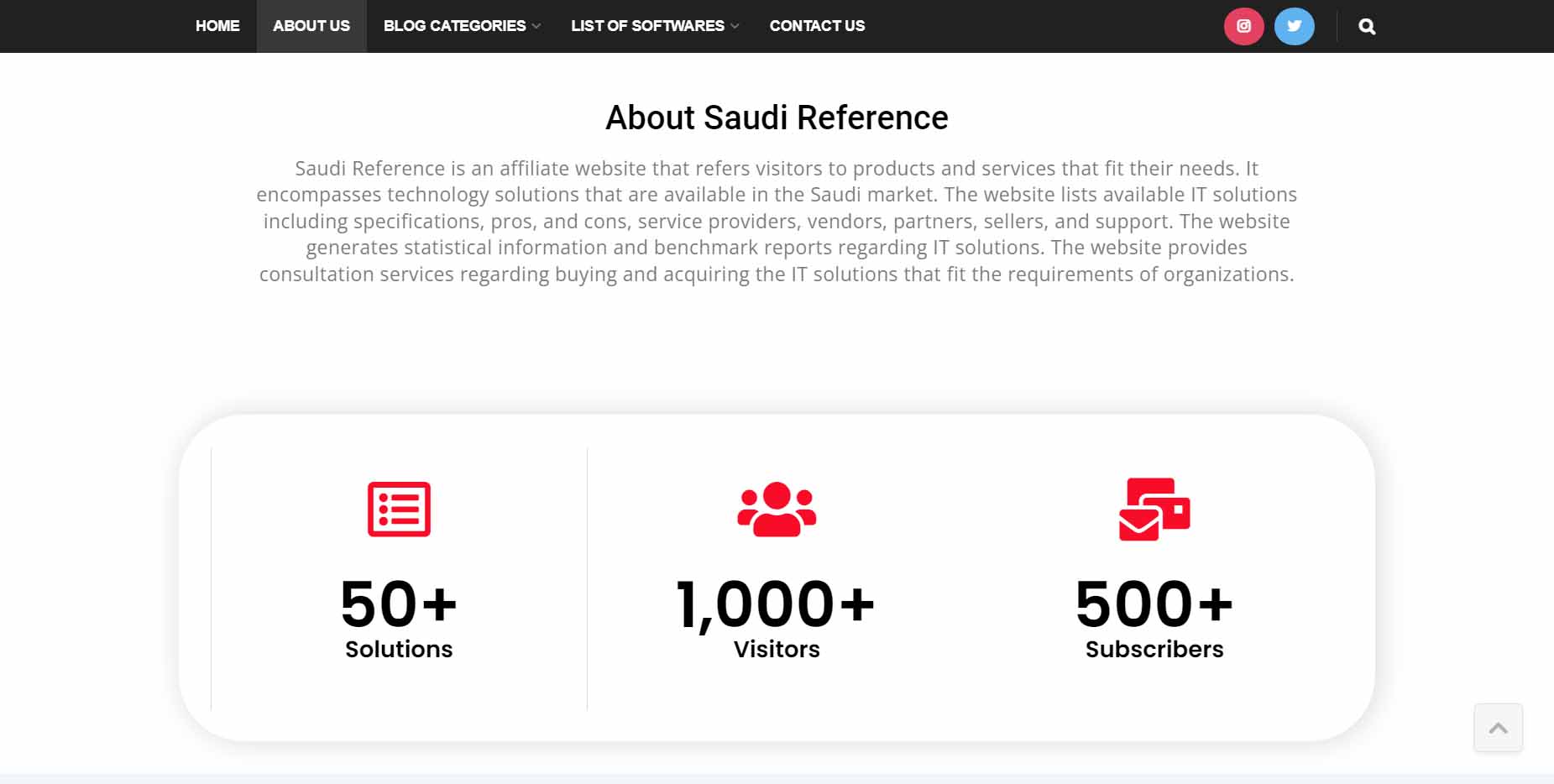Screen dimensions: 1554x784
Task: Expand the LIST OF SOFTWARES dropdown
Action: coord(654,26)
